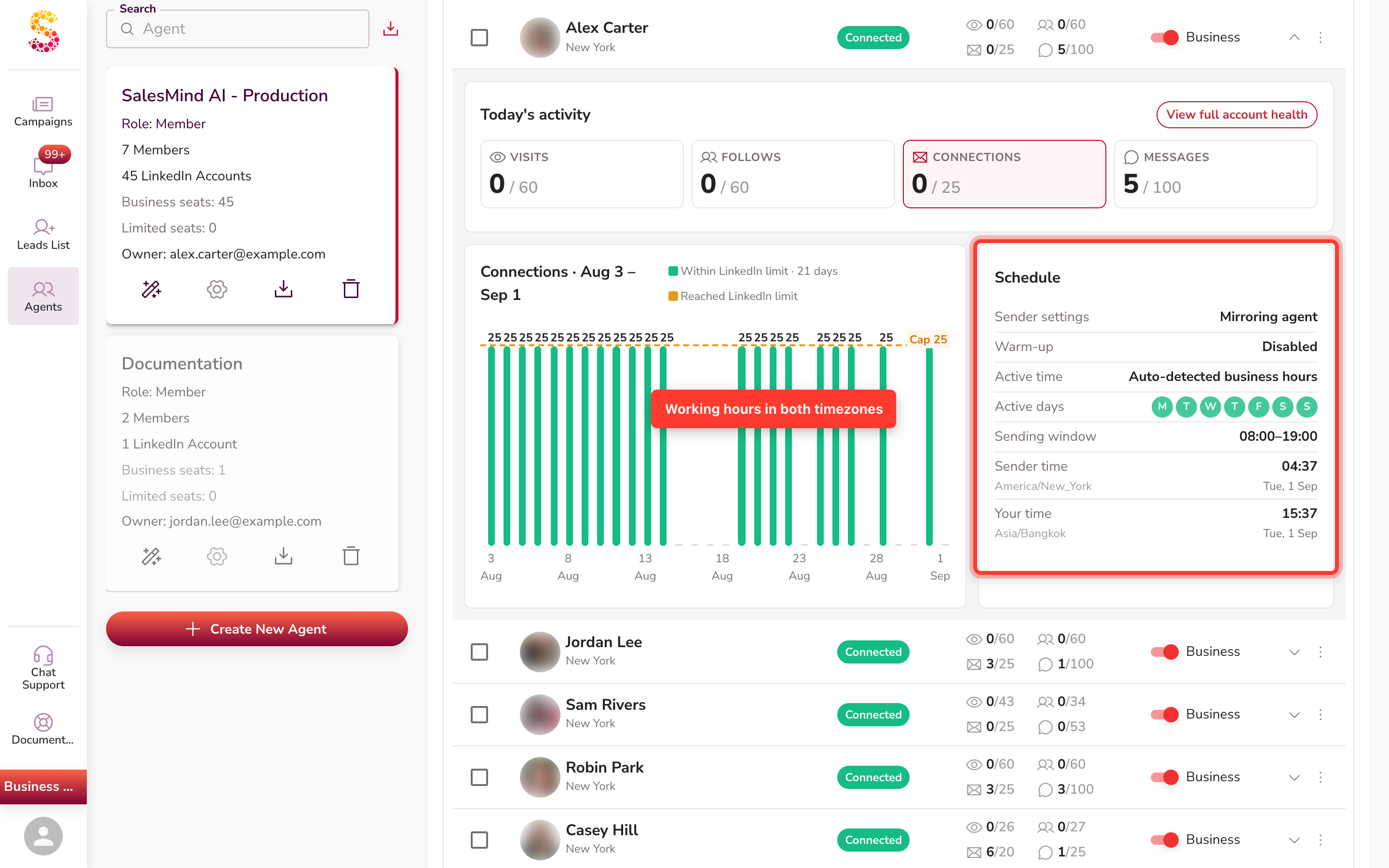The image size is (1389, 868).
Task: Open View full account health
Action: click(x=1236, y=114)
